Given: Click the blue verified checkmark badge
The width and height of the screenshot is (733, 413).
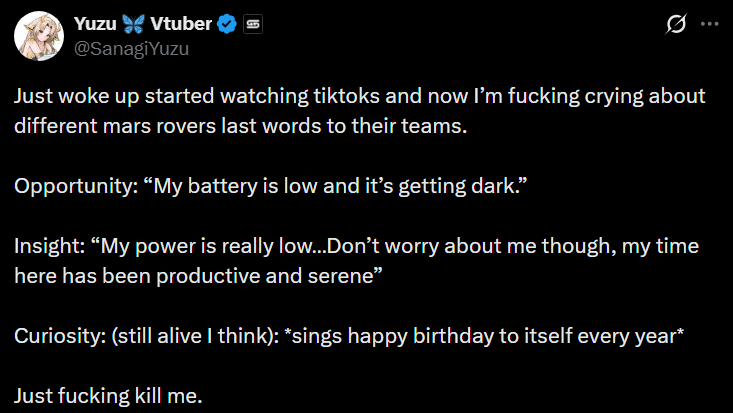Looking at the screenshot, I should pos(227,24).
